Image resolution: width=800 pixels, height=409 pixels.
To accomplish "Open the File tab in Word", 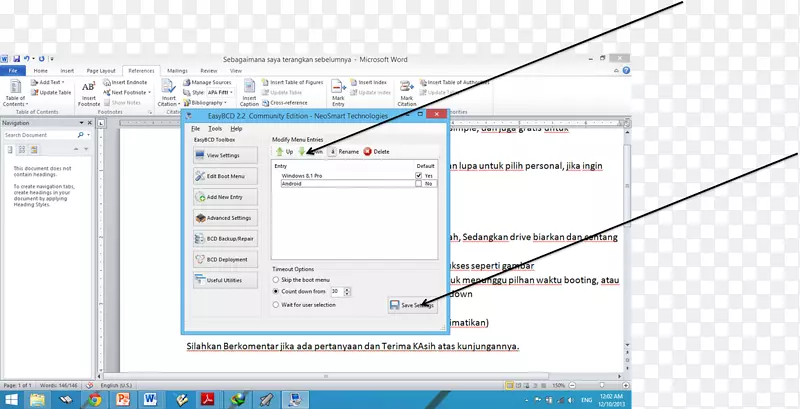I will point(12,71).
